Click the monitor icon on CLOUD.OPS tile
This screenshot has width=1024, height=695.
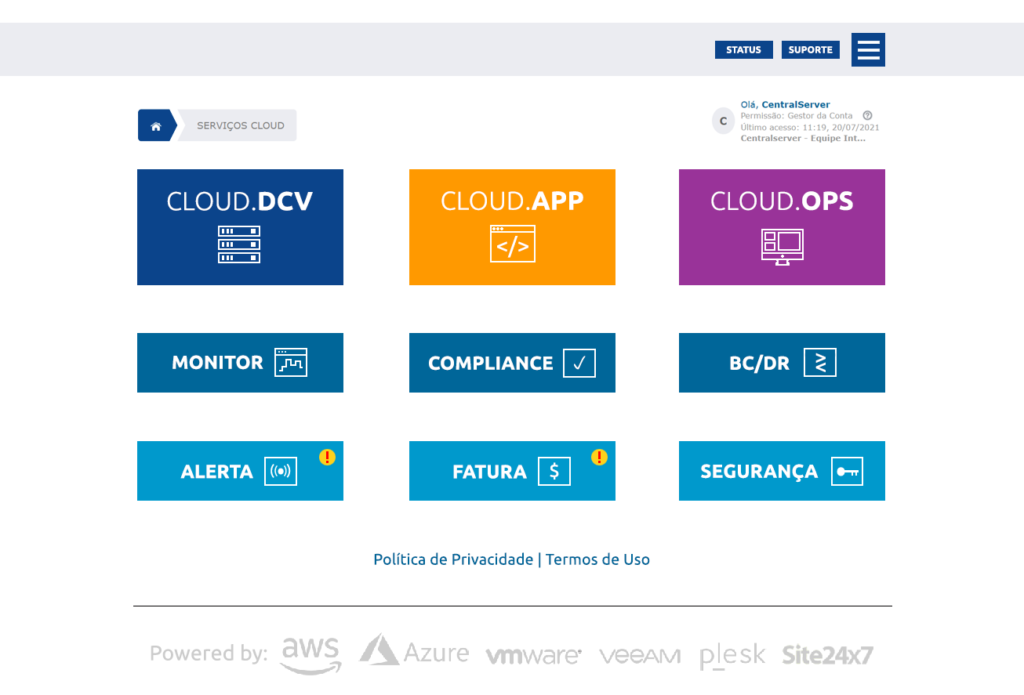click(x=782, y=243)
